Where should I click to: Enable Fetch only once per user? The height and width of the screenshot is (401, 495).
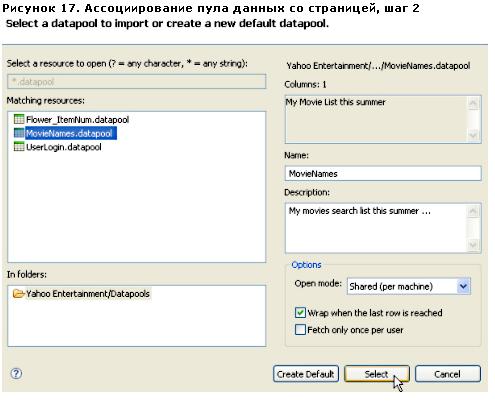(300, 330)
